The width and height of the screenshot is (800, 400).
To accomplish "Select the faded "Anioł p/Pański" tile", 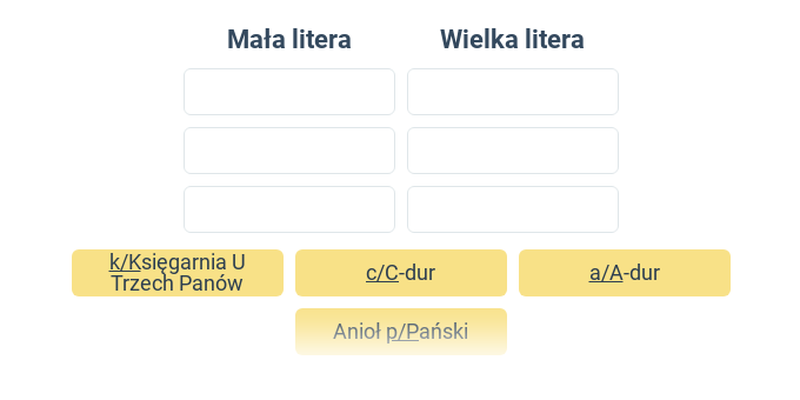I will (x=401, y=332).
